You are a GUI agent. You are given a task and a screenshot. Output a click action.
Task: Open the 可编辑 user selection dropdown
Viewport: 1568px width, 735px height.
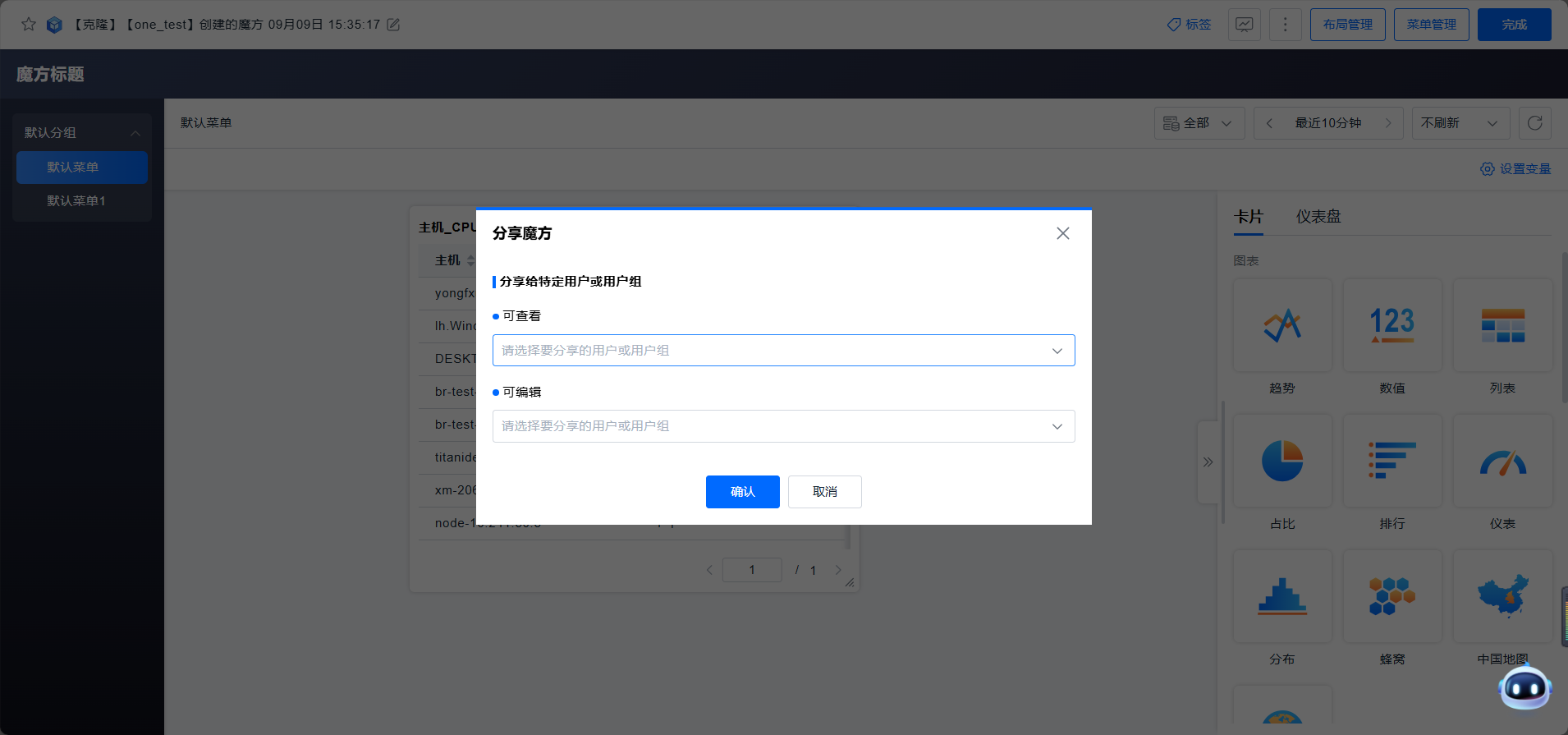click(783, 426)
